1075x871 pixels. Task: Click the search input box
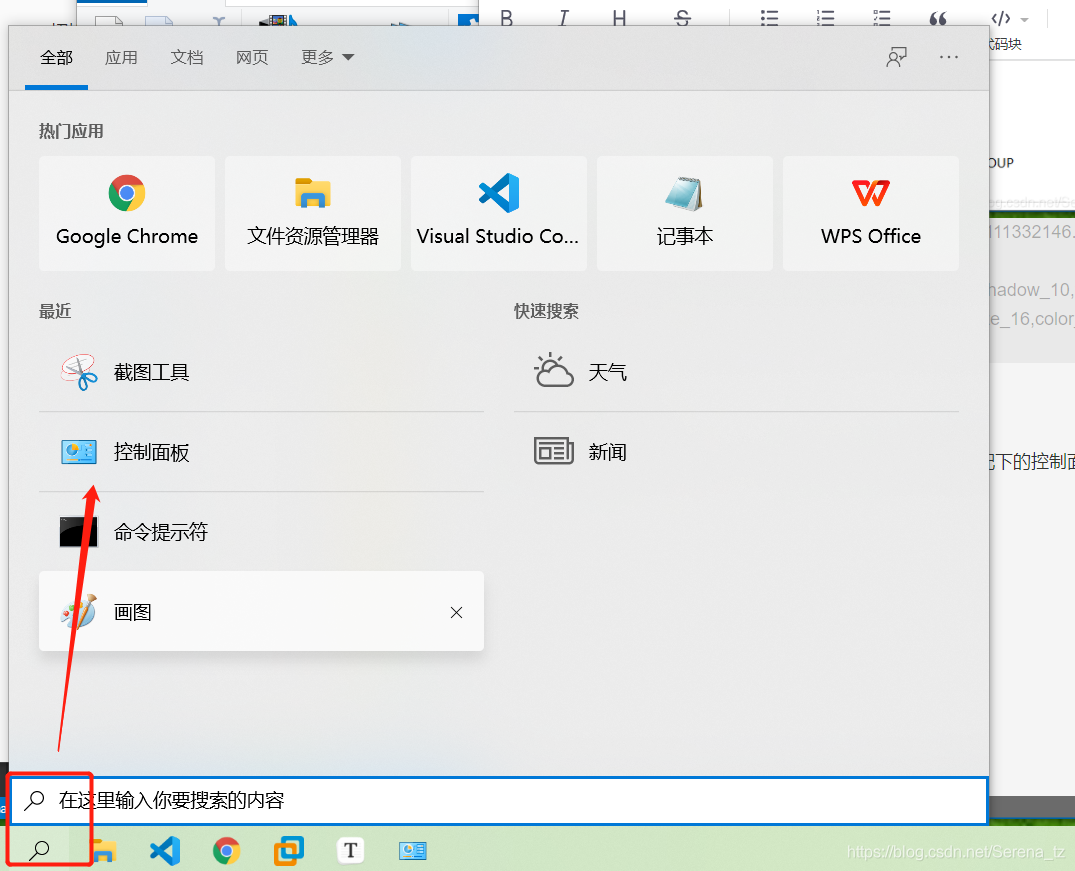(499, 800)
